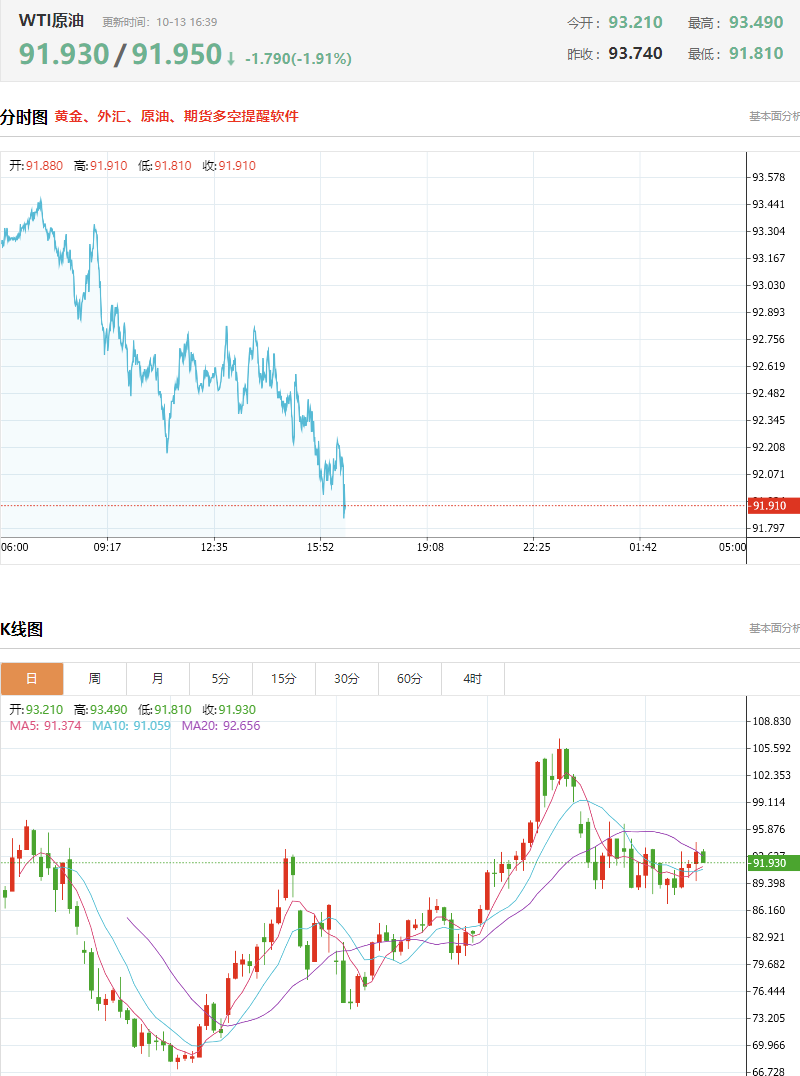Click the 105.592 price level on K-line axis
800x1076 pixels.
click(x=772, y=748)
